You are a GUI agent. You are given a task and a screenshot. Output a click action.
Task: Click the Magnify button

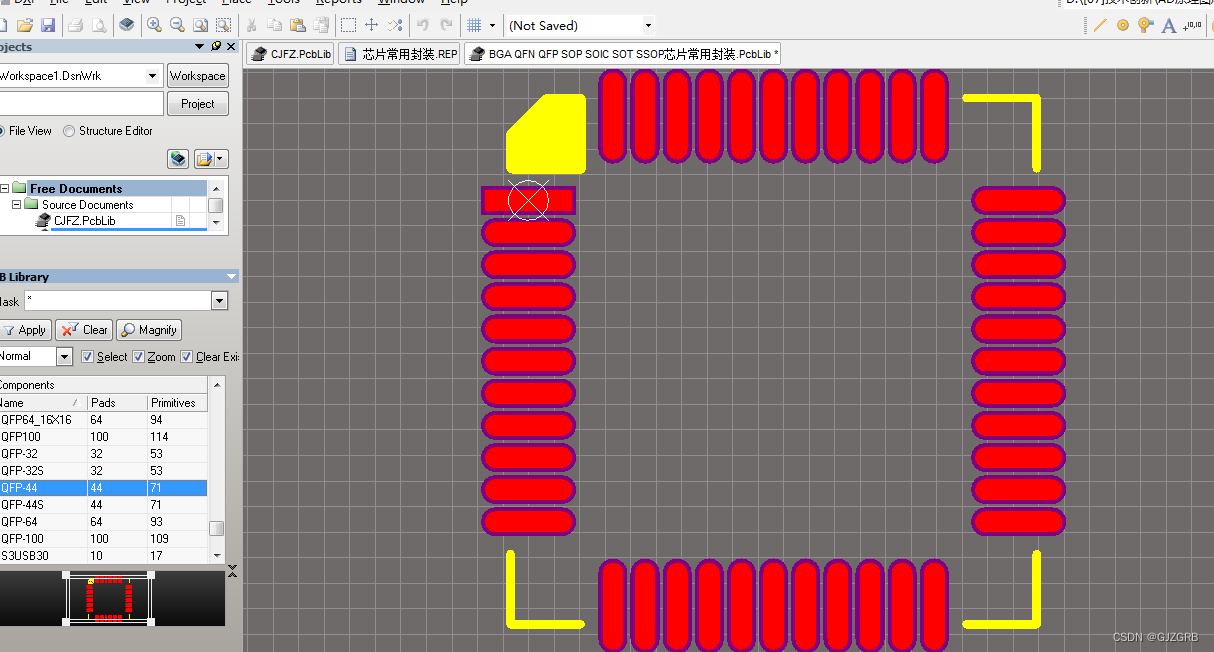(x=148, y=330)
